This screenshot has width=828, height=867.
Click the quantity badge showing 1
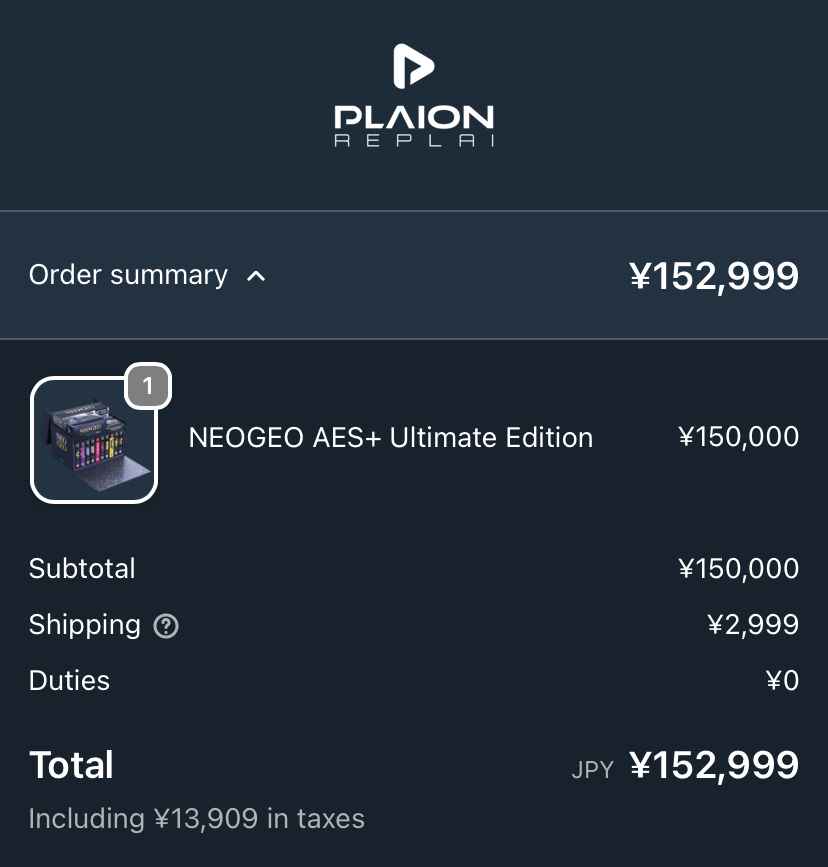click(148, 386)
